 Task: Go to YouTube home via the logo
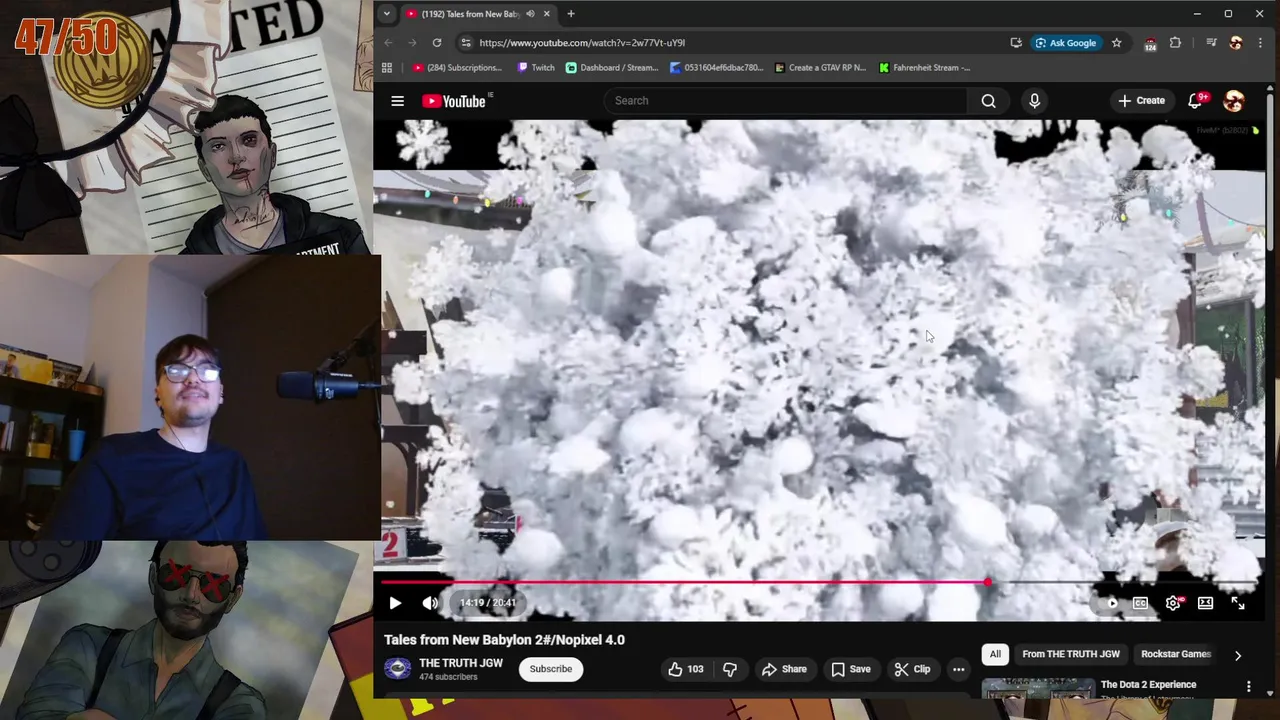tap(453, 101)
